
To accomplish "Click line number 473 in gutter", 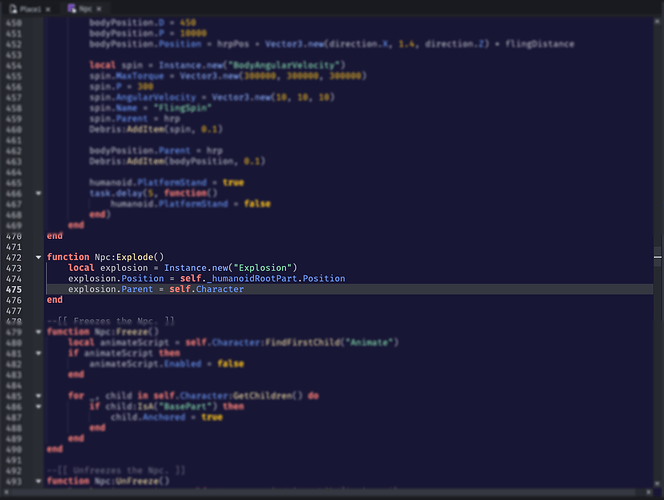I will pyautogui.click(x=14, y=268).
